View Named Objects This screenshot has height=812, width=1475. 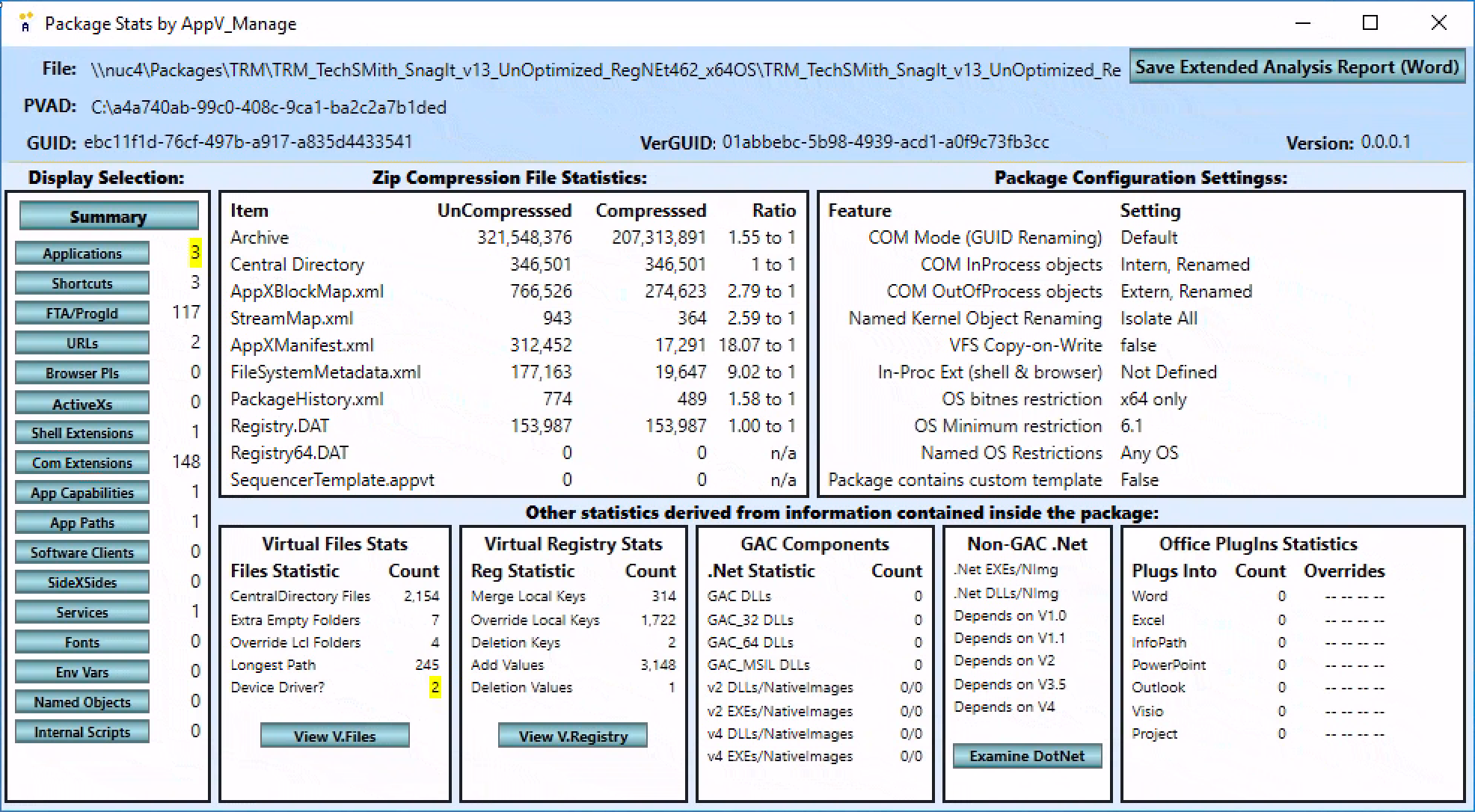(x=82, y=702)
